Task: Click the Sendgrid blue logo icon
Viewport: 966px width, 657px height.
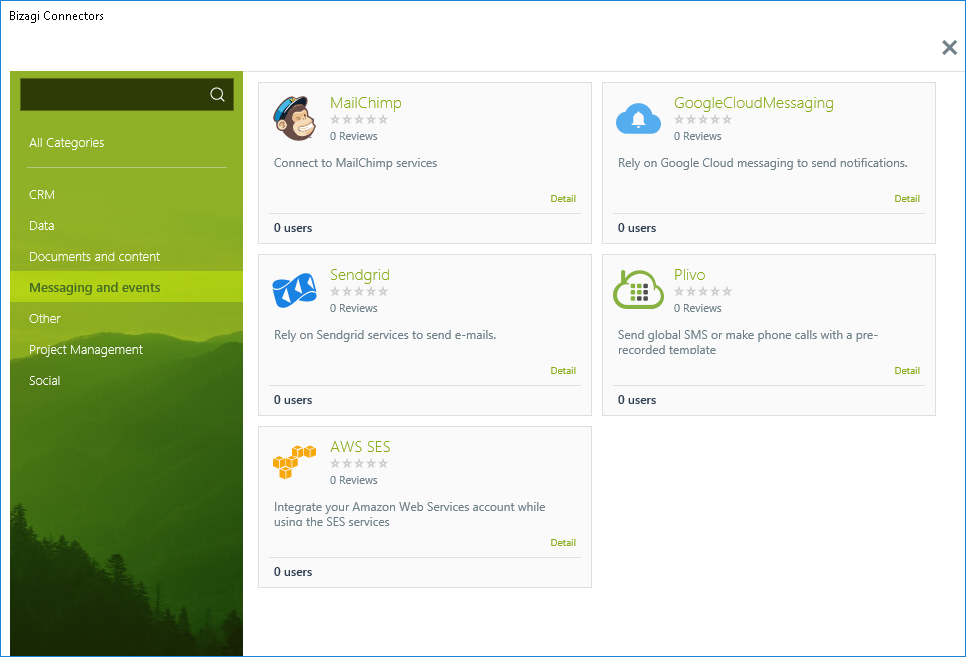Action: click(294, 290)
